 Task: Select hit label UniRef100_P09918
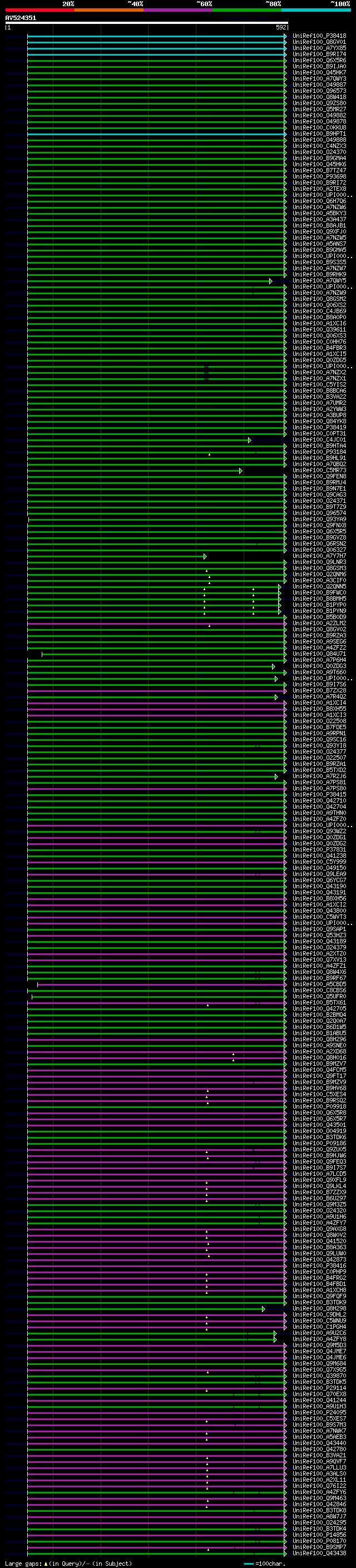coord(319,1106)
